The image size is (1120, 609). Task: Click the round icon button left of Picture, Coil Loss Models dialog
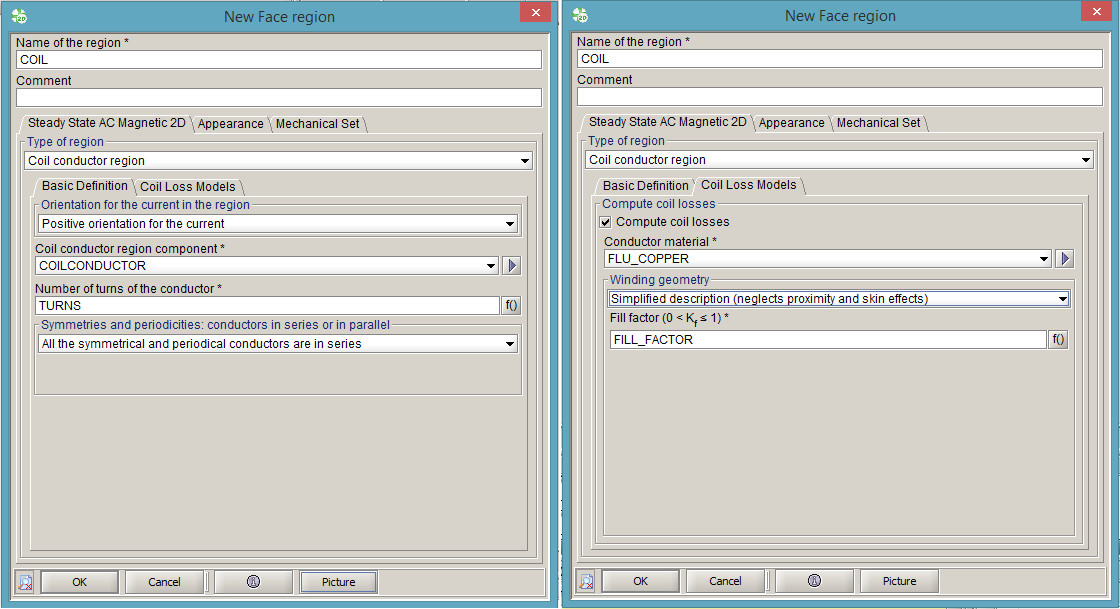point(814,581)
